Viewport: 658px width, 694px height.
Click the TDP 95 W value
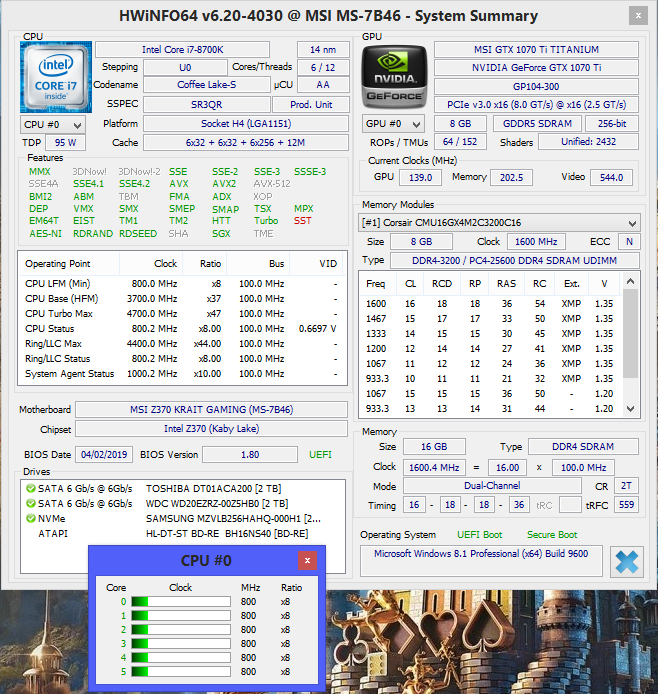pos(65,143)
